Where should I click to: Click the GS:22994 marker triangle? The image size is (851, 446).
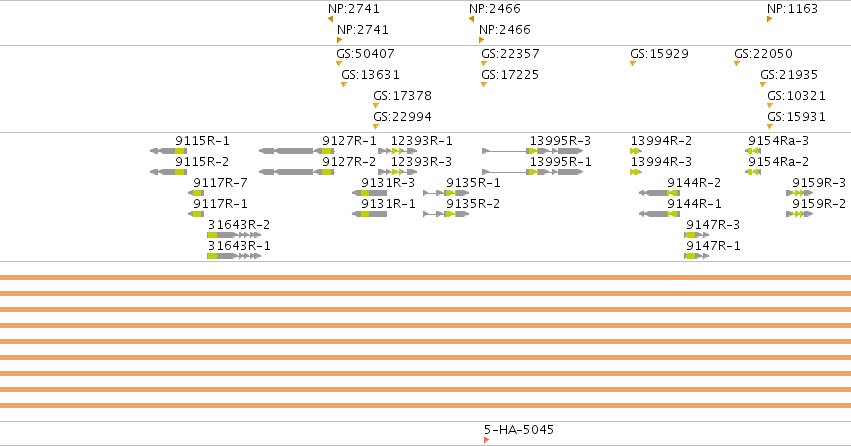(376, 127)
